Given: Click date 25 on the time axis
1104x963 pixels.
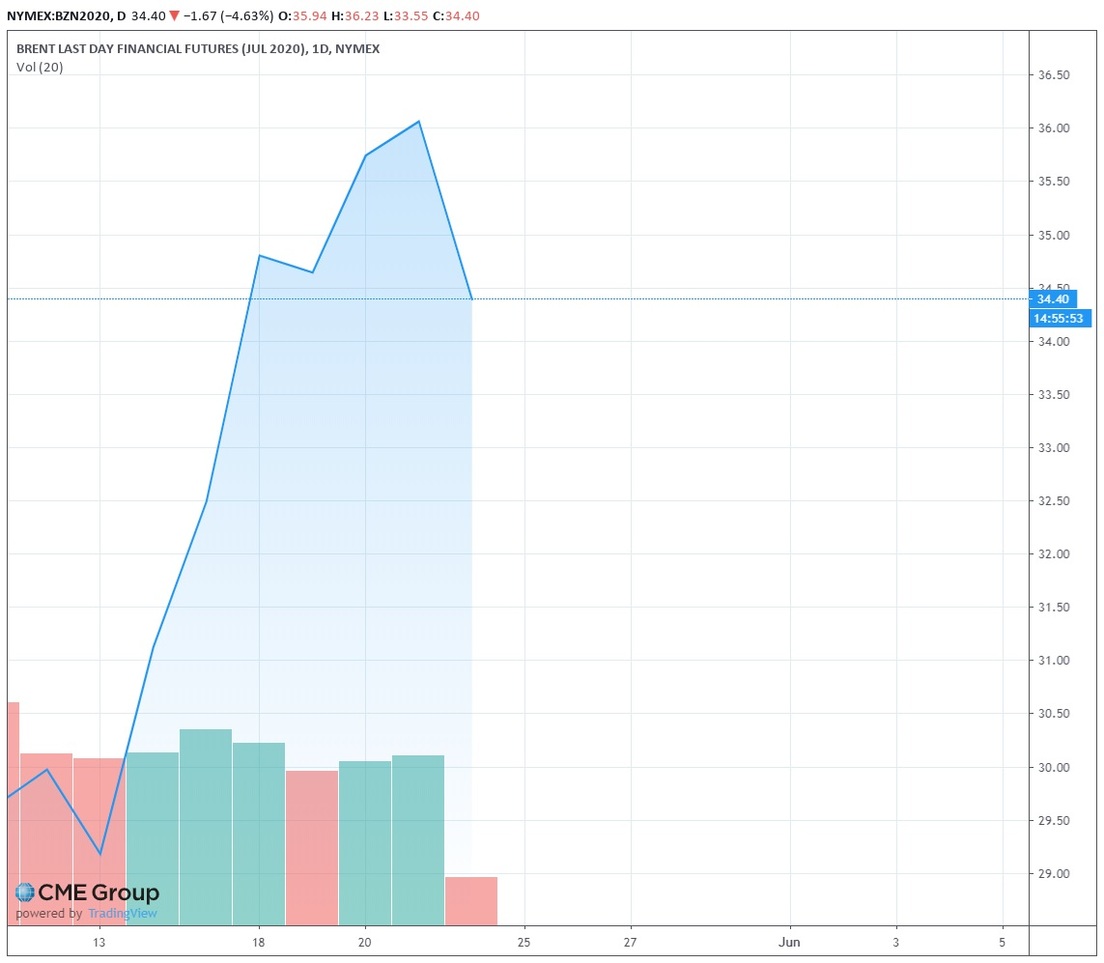Looking at the screenshot, I should pyautogui.click(x=524, y=942).
